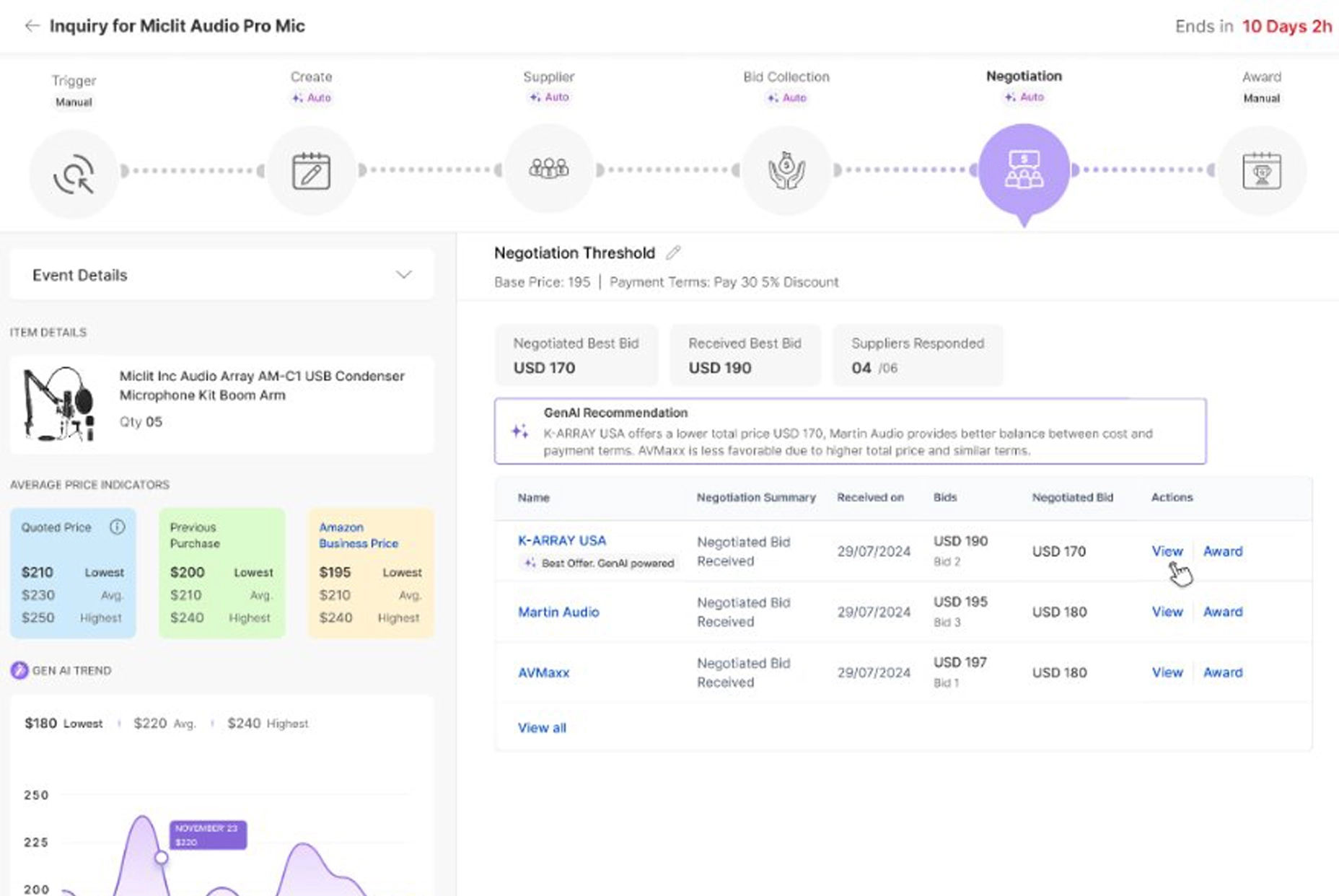
Task: Click the back arrow beside Inquiry title
Action: point(32,26)
